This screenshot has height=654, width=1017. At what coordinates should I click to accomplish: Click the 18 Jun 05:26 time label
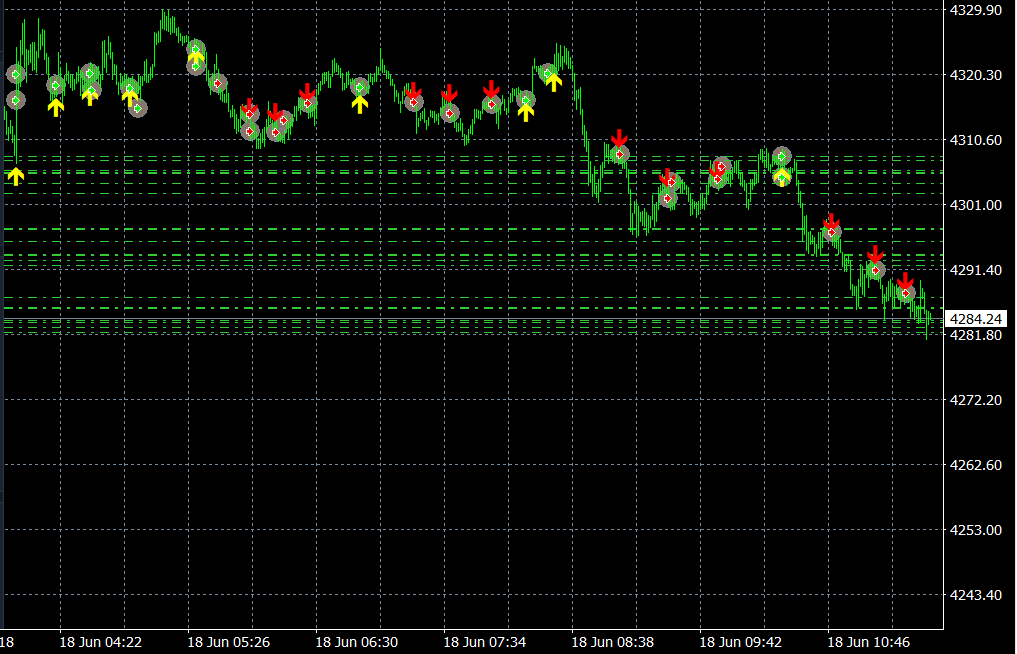tap(228, 642)
